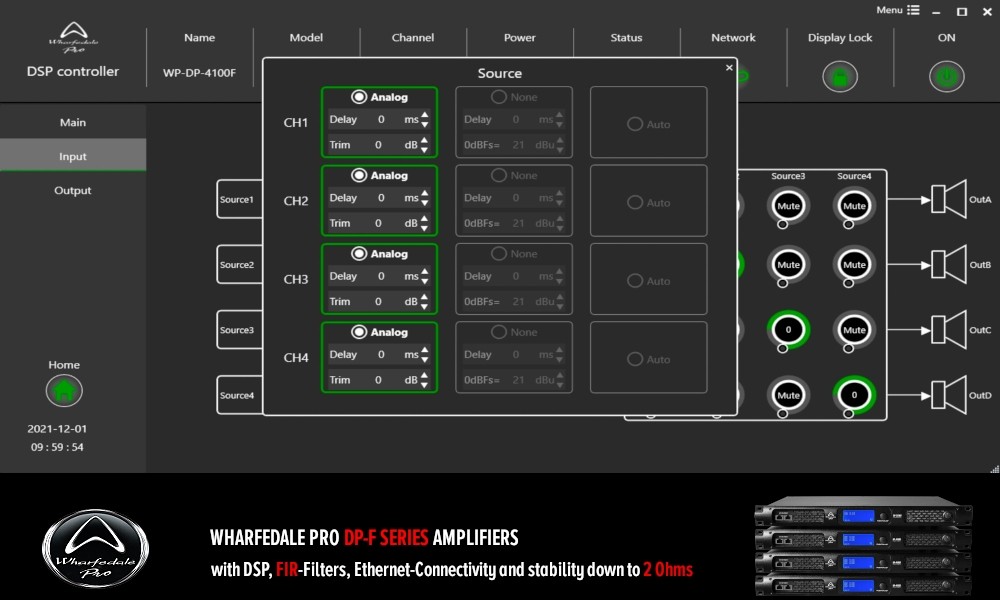Select Auto radio button for CH1

tap(635, 124)
